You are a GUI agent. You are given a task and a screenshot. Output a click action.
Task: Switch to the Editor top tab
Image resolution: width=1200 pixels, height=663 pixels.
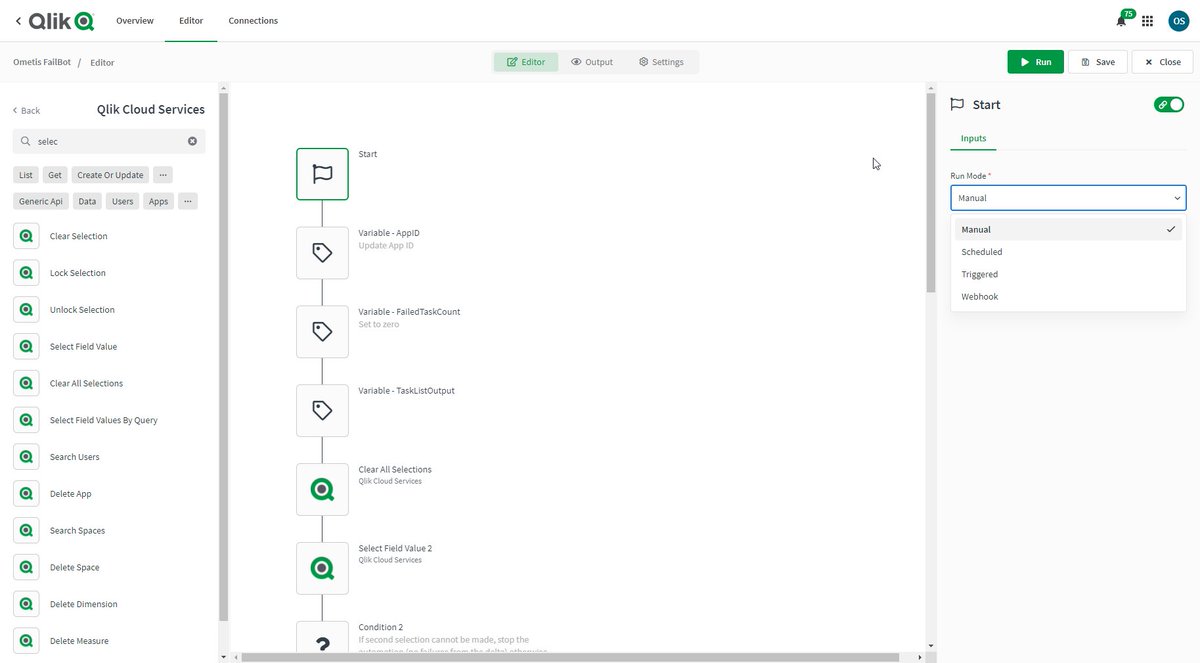191,21
